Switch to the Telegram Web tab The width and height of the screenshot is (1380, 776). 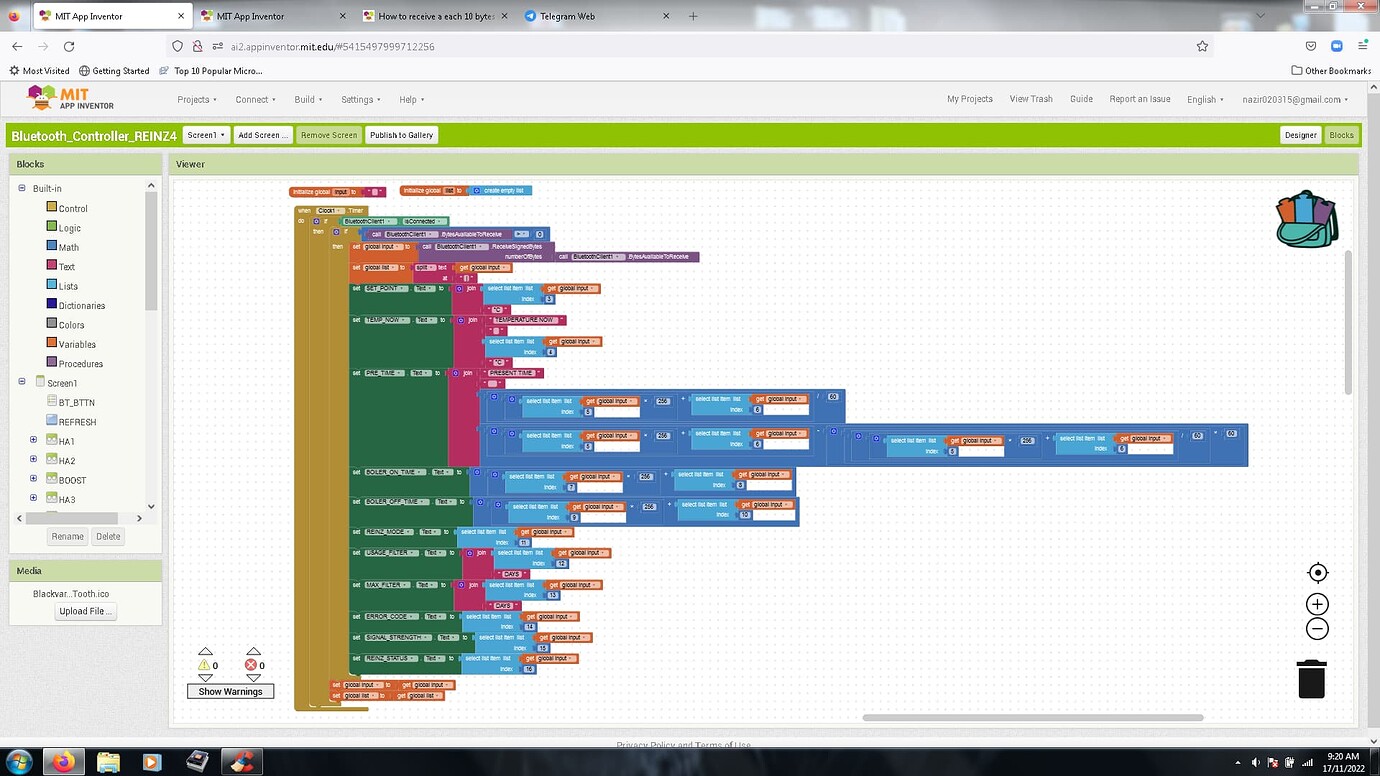pyautogui.click(x=566, y=16)
